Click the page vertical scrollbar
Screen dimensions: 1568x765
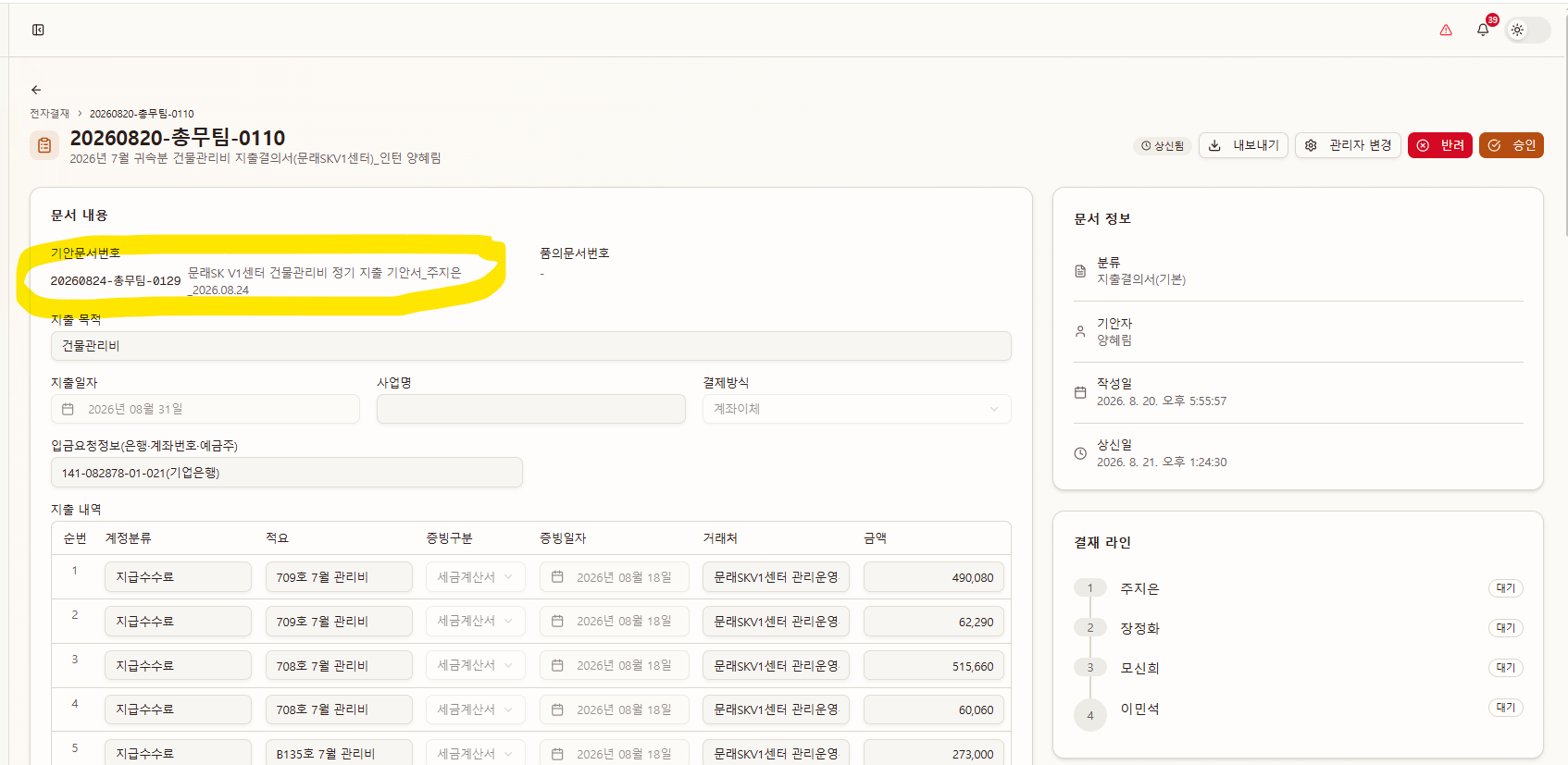click(x=1564, y=120)
